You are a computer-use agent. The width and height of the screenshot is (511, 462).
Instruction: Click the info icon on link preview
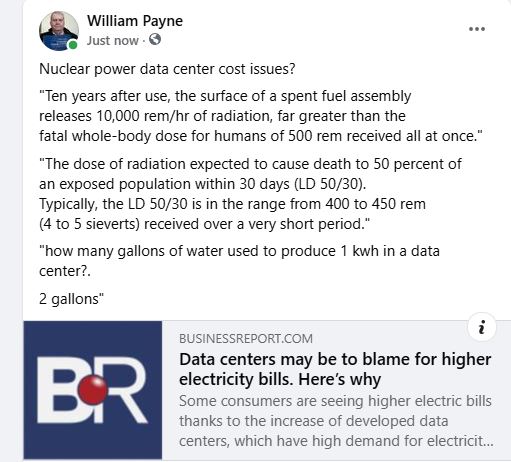coord(482,327)
